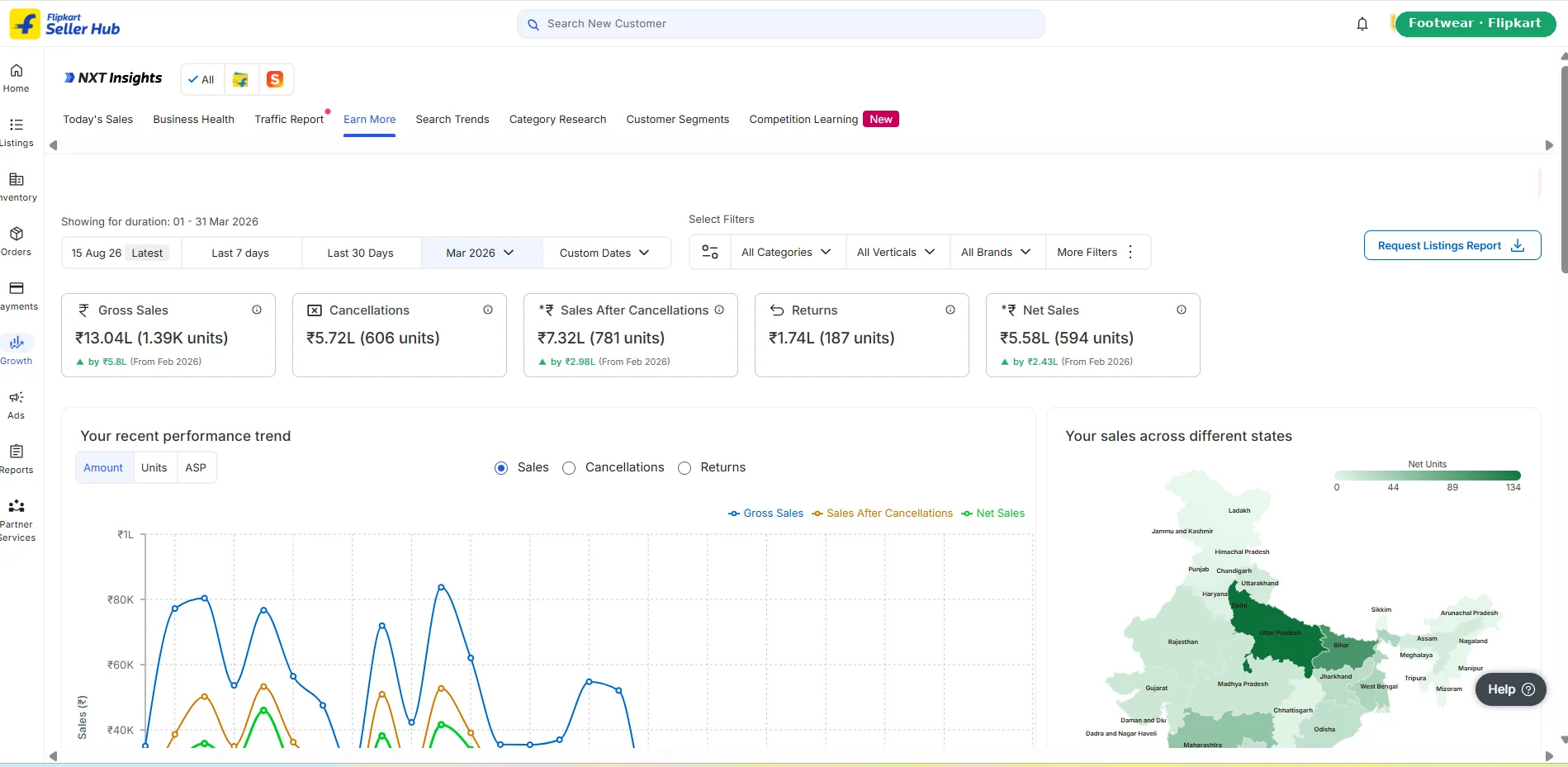The image size is (1568, 767).
Task: Open Payments in the sidebar
Action: coord(17,296)
